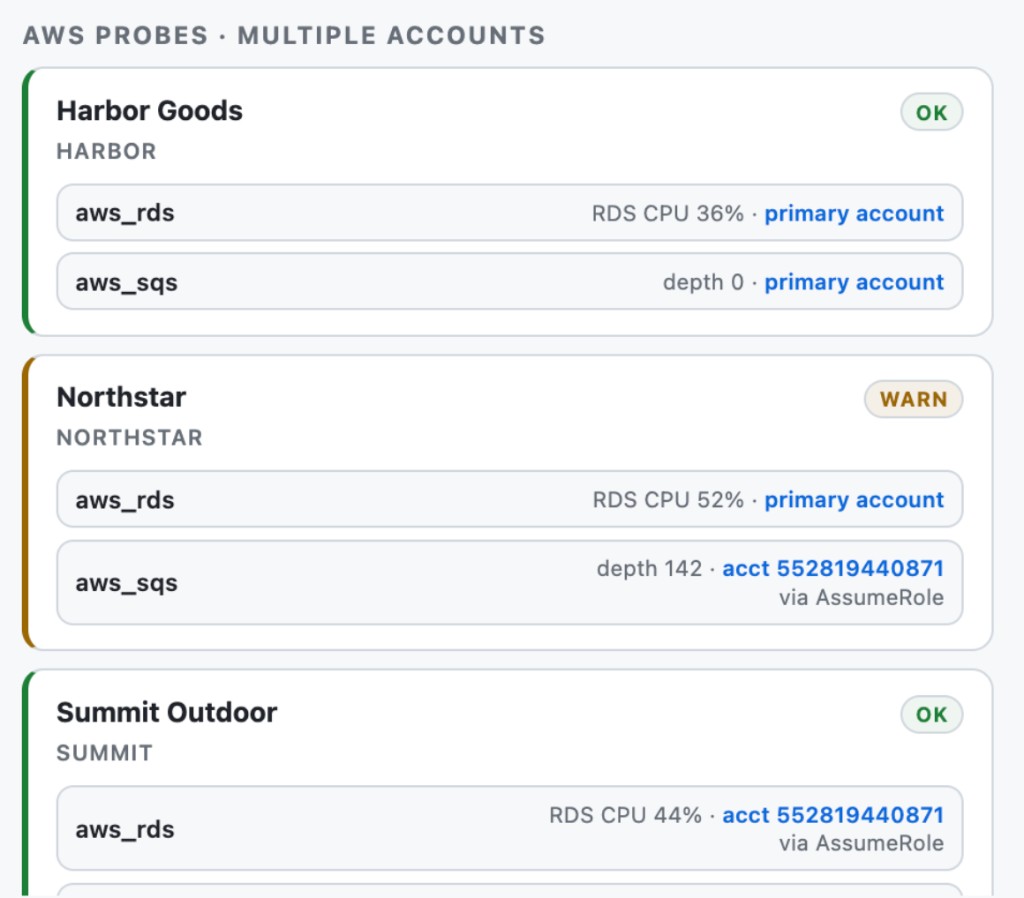Viewport: 1024px width, 898px height.
Task: Click the RDS CPU 36% value
Action: 667,214
